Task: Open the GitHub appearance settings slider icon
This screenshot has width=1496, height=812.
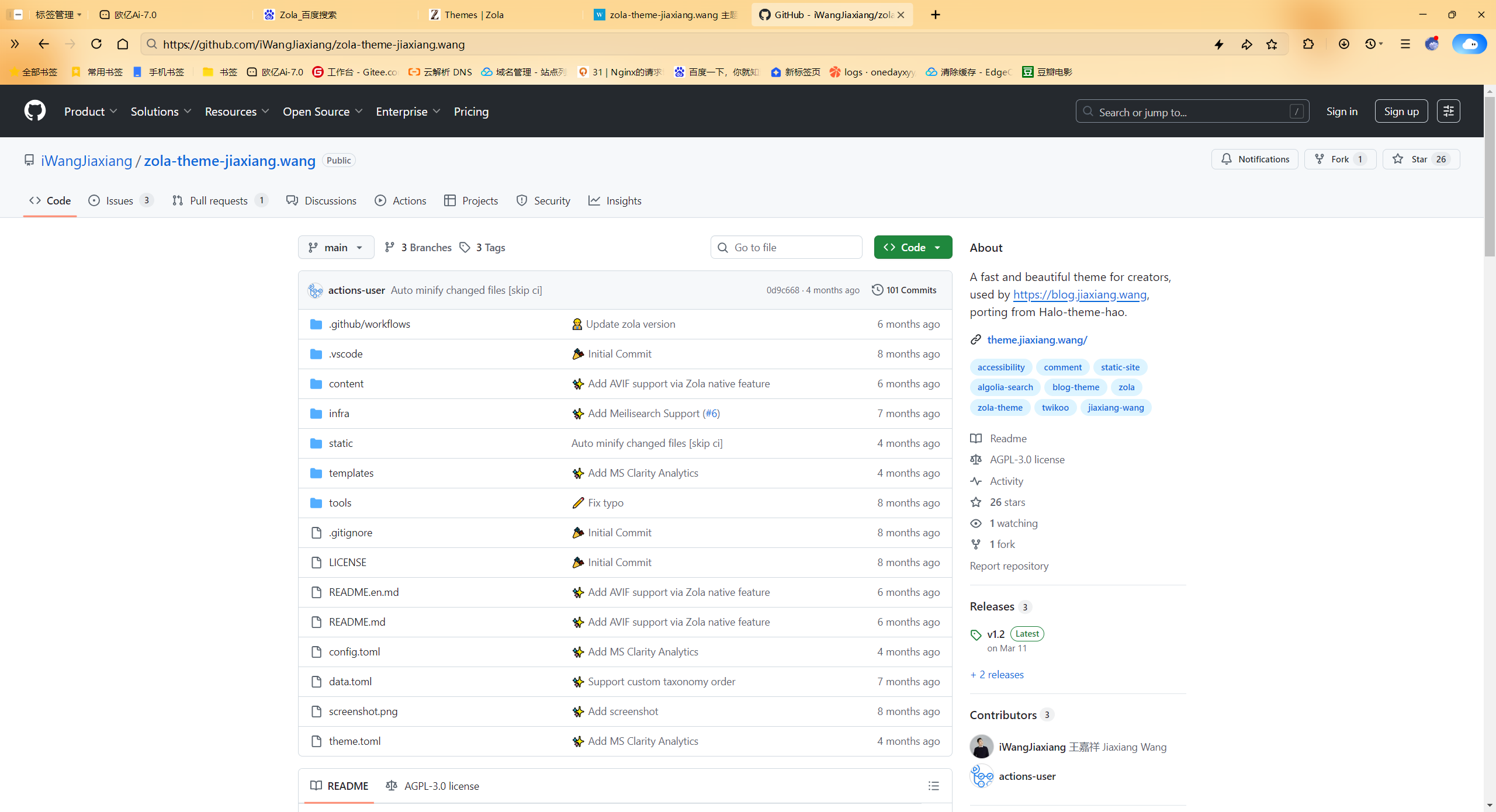Action: (x=1449, y=111)
